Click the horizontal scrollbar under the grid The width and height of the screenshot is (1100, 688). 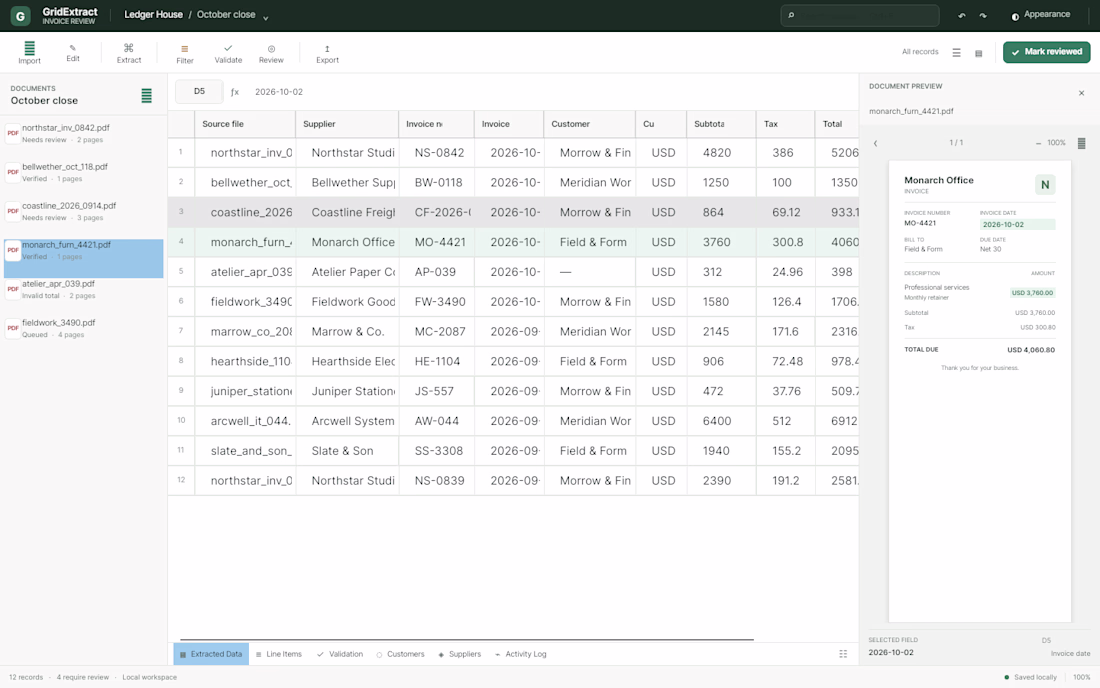click(x=467, y=639)
